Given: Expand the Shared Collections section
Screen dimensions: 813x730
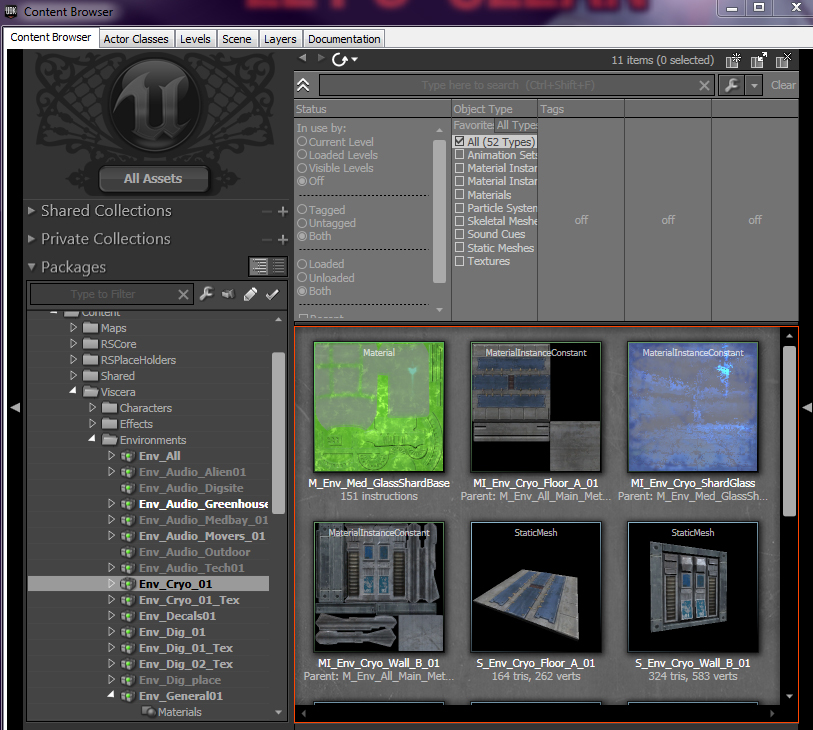Looking at the screenshot, I should point(32,210).
